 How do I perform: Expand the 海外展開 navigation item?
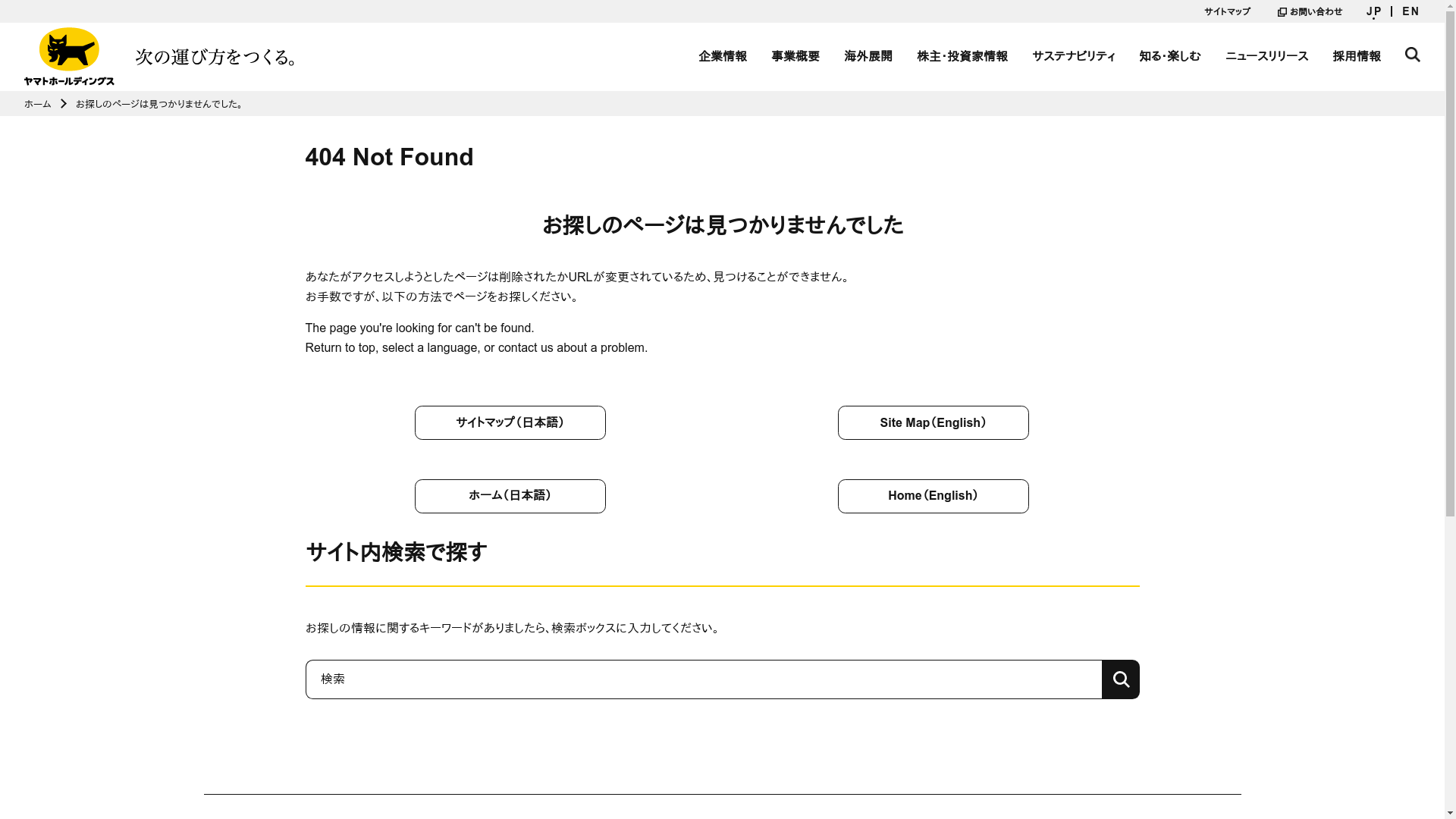pos(868,56)
